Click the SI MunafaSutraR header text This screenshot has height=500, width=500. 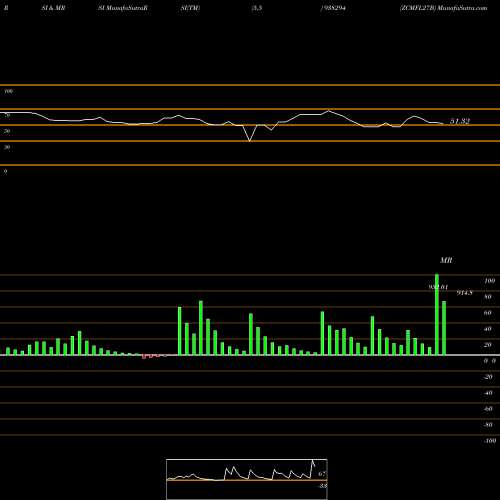(x=123, y=8)
